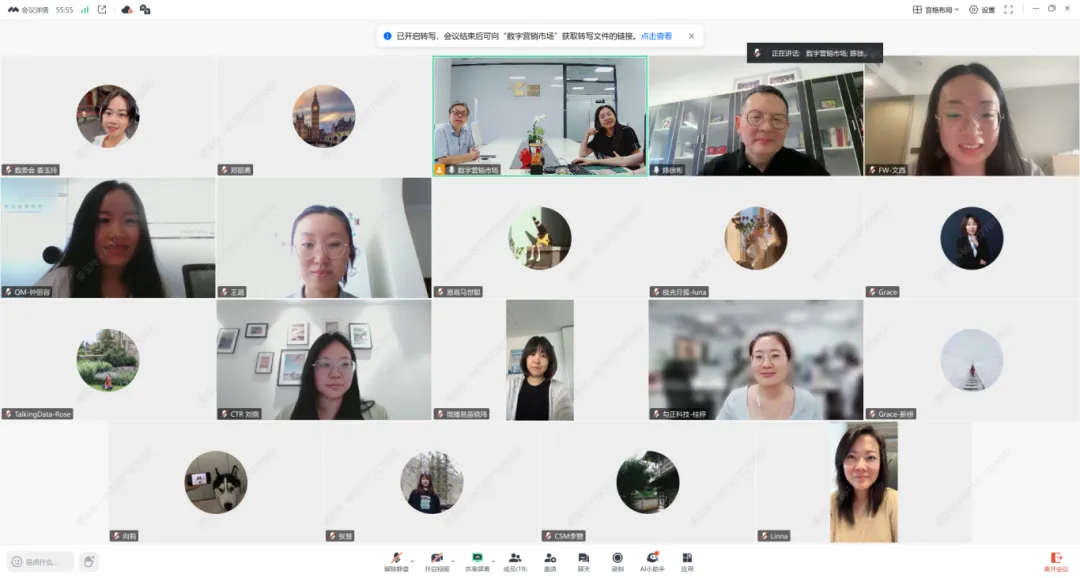Open the 聊天 chat panel

pyautogui.click(x=583, y=561)
